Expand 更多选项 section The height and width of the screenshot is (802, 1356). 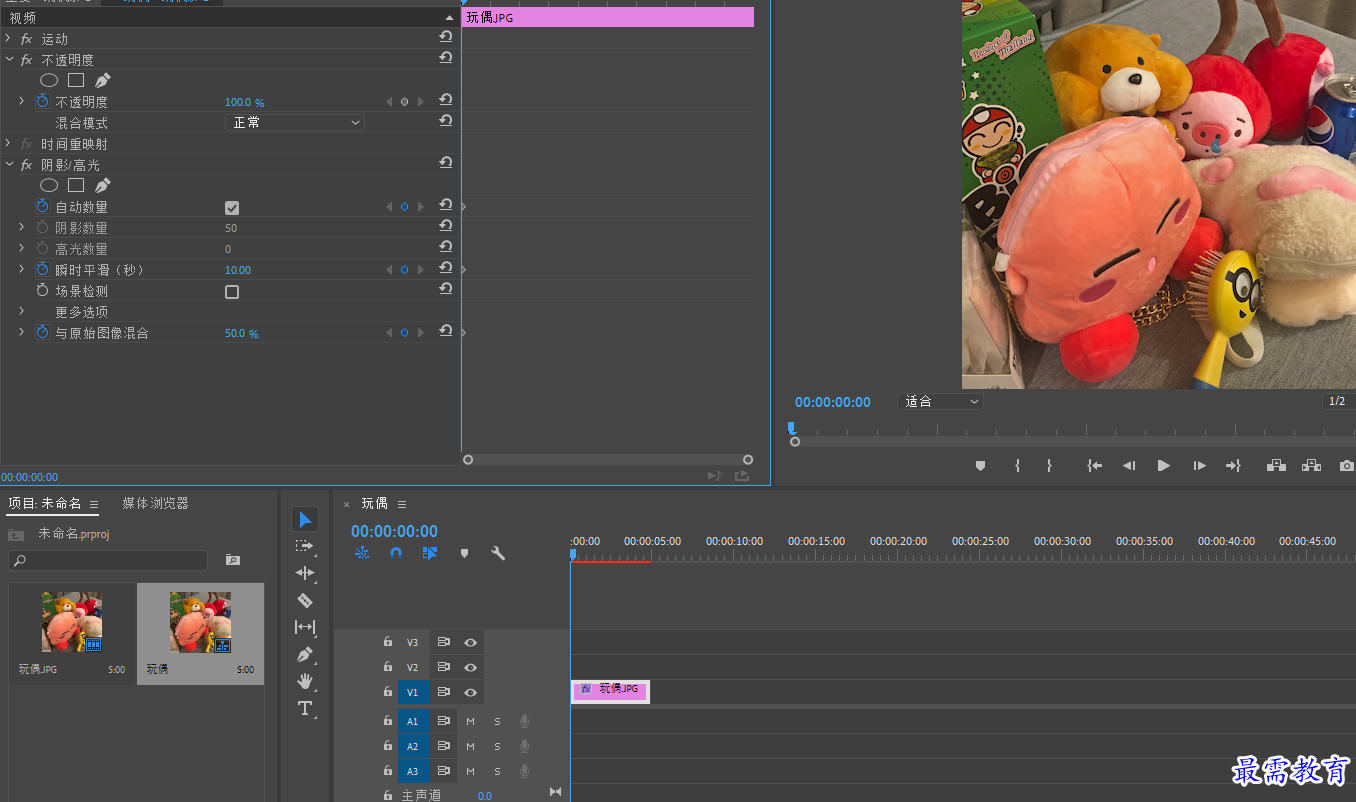click(21, 312)
